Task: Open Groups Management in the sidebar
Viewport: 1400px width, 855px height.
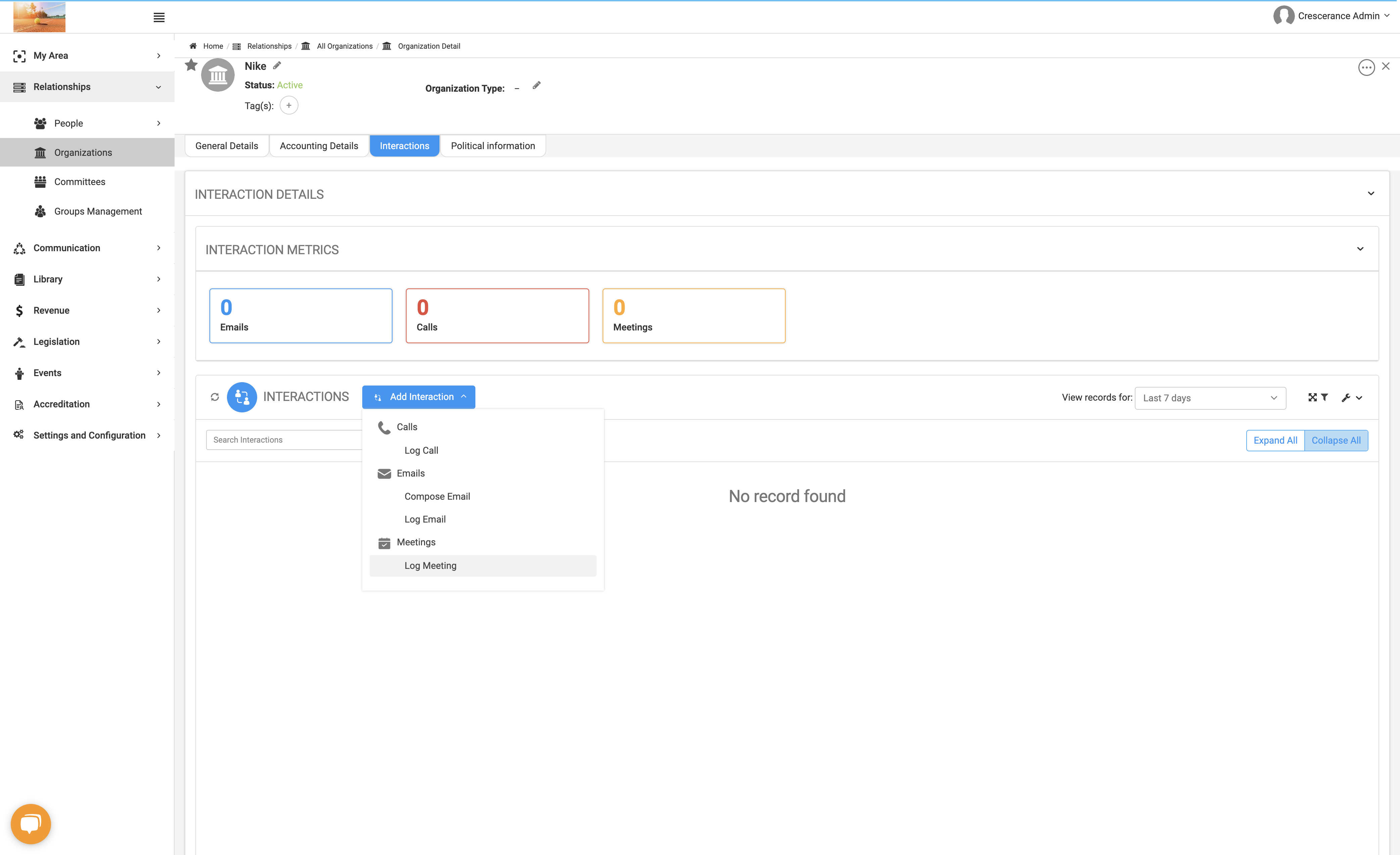Action: point(87,211)
